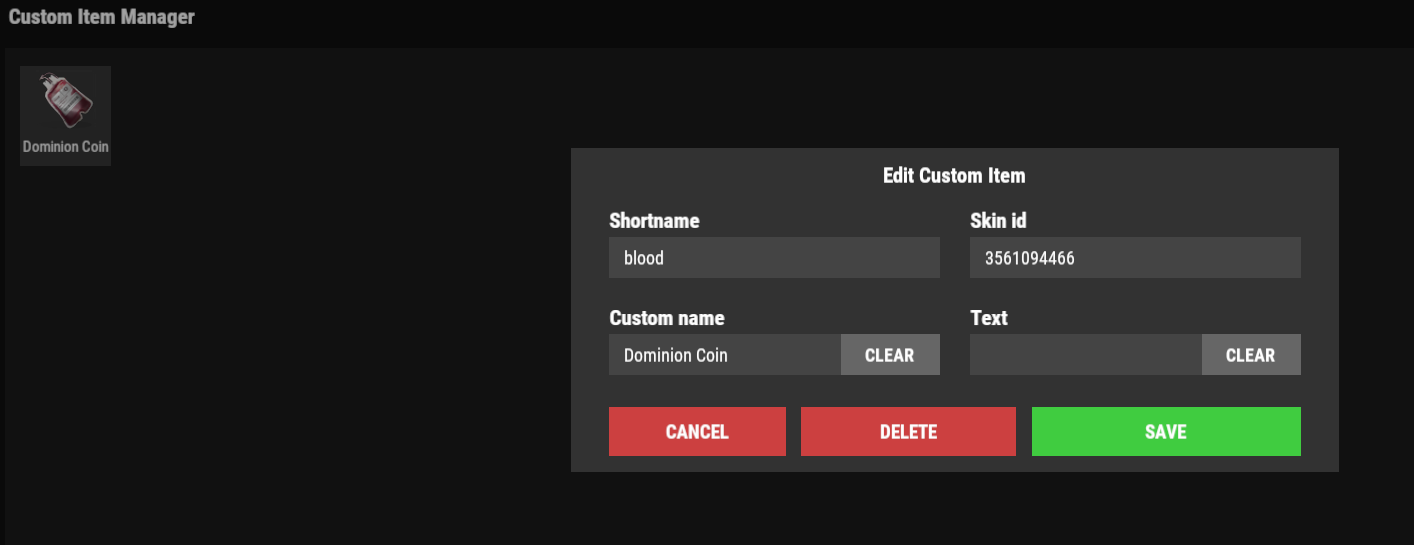Viewport: 1414px width, 545px height.
Task: Edit the Custom name text box
Action: click(x=724, y=355)
